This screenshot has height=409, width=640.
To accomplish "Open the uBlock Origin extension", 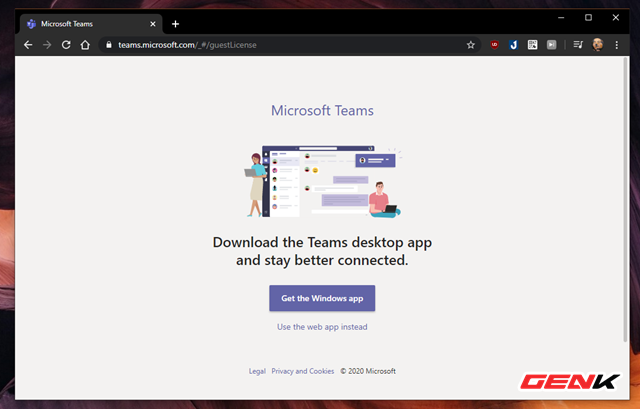I will [x=494, y=45].
